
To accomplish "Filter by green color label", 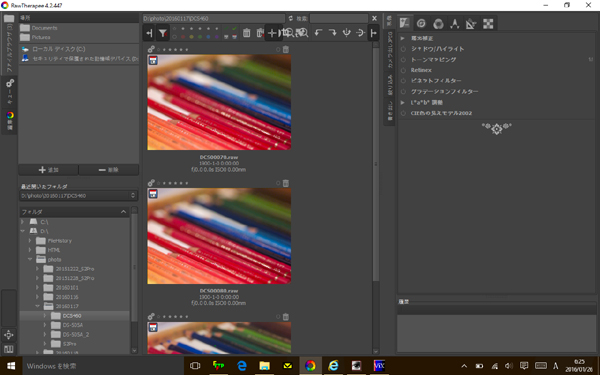I will 200,37.
